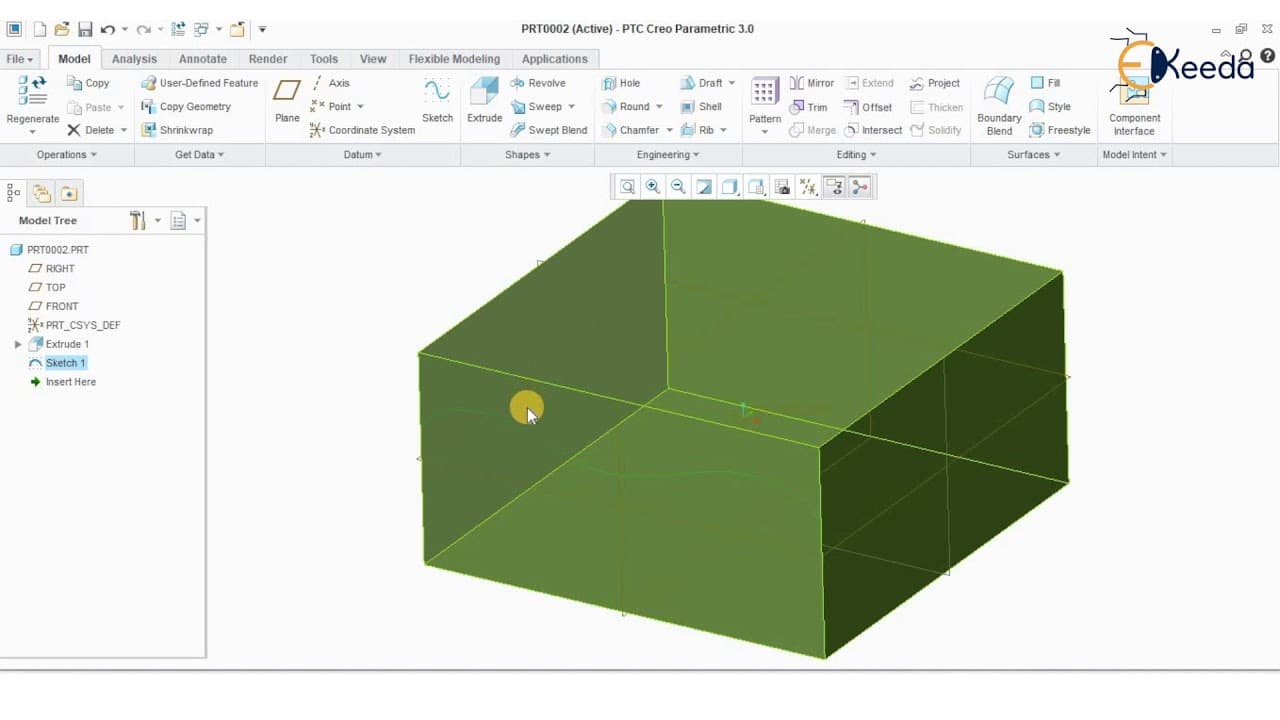Open the view manager icon
1280x720 pixels.
pos(782,187)
